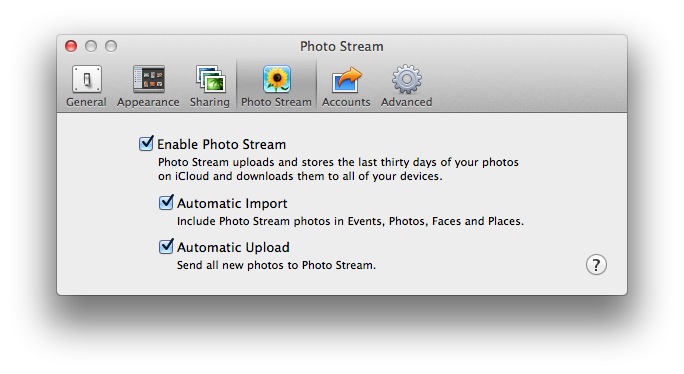Choose the Accounts tab label
This screenshot has height=374, width=684.
pyautogui.click(x=346, y=102)
